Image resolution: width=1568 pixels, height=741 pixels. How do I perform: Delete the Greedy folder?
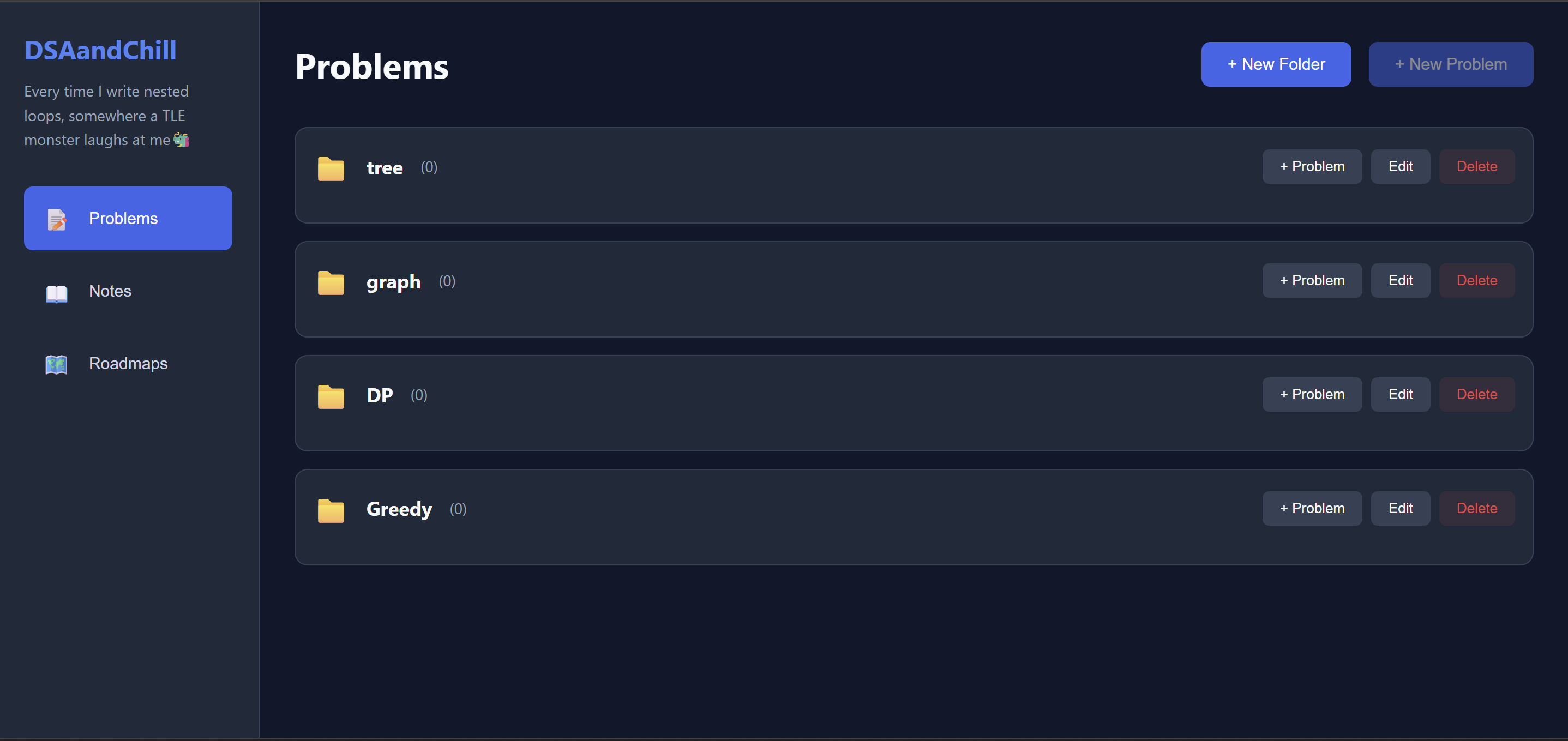(x=1476, y=508)
